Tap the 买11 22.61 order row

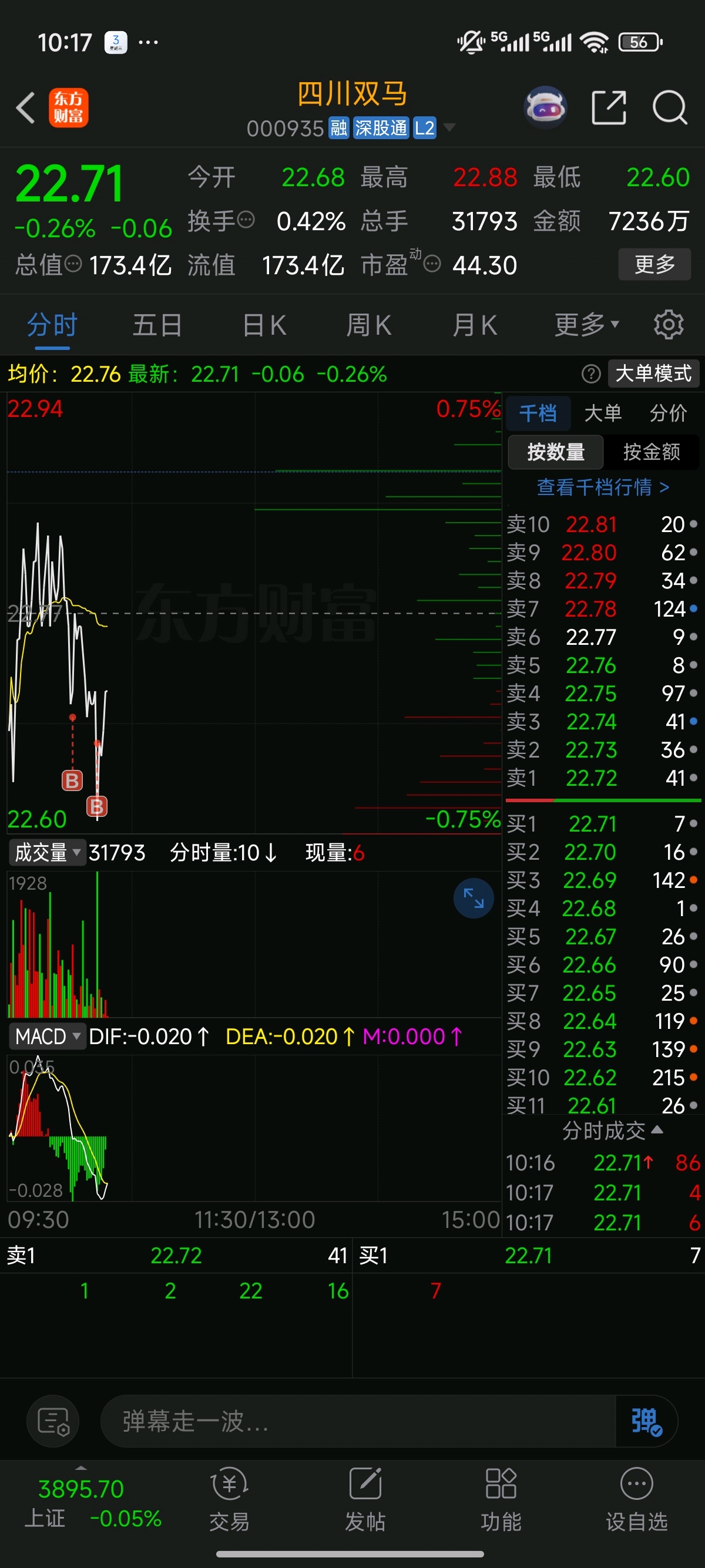tap(603, 1105)
